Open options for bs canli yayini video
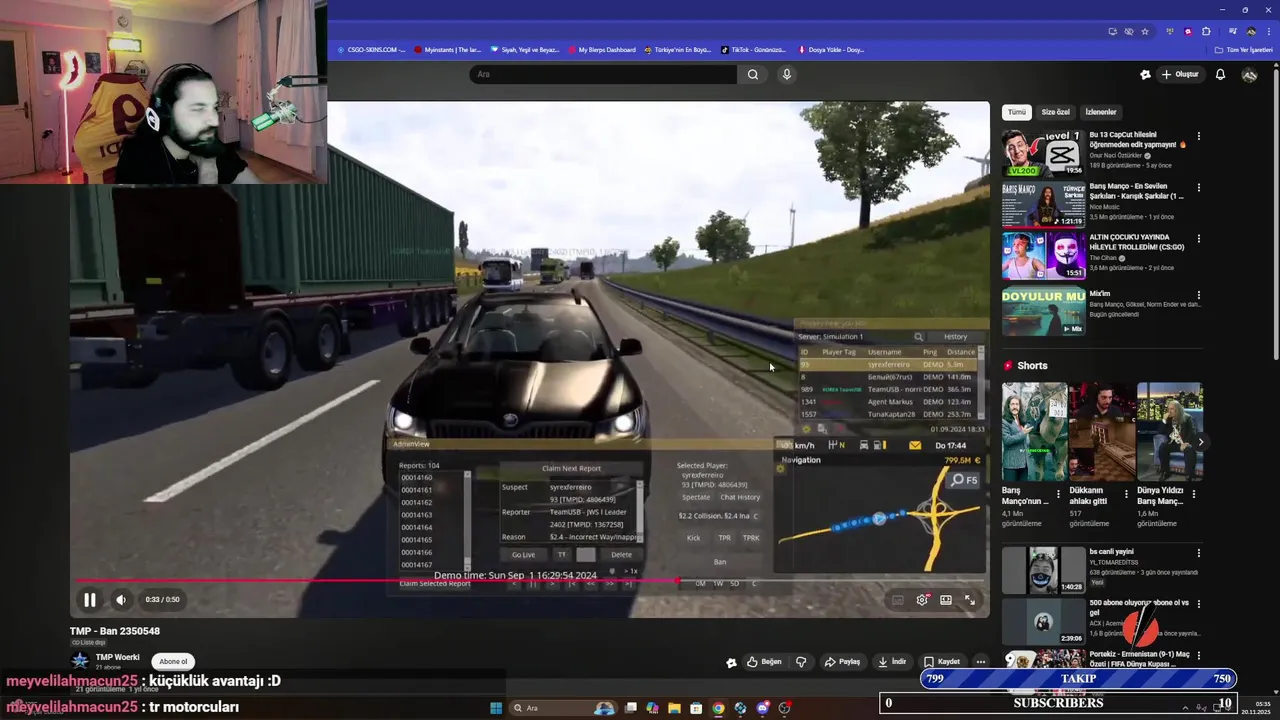The image size is (1280, 720). (1199, 553)
